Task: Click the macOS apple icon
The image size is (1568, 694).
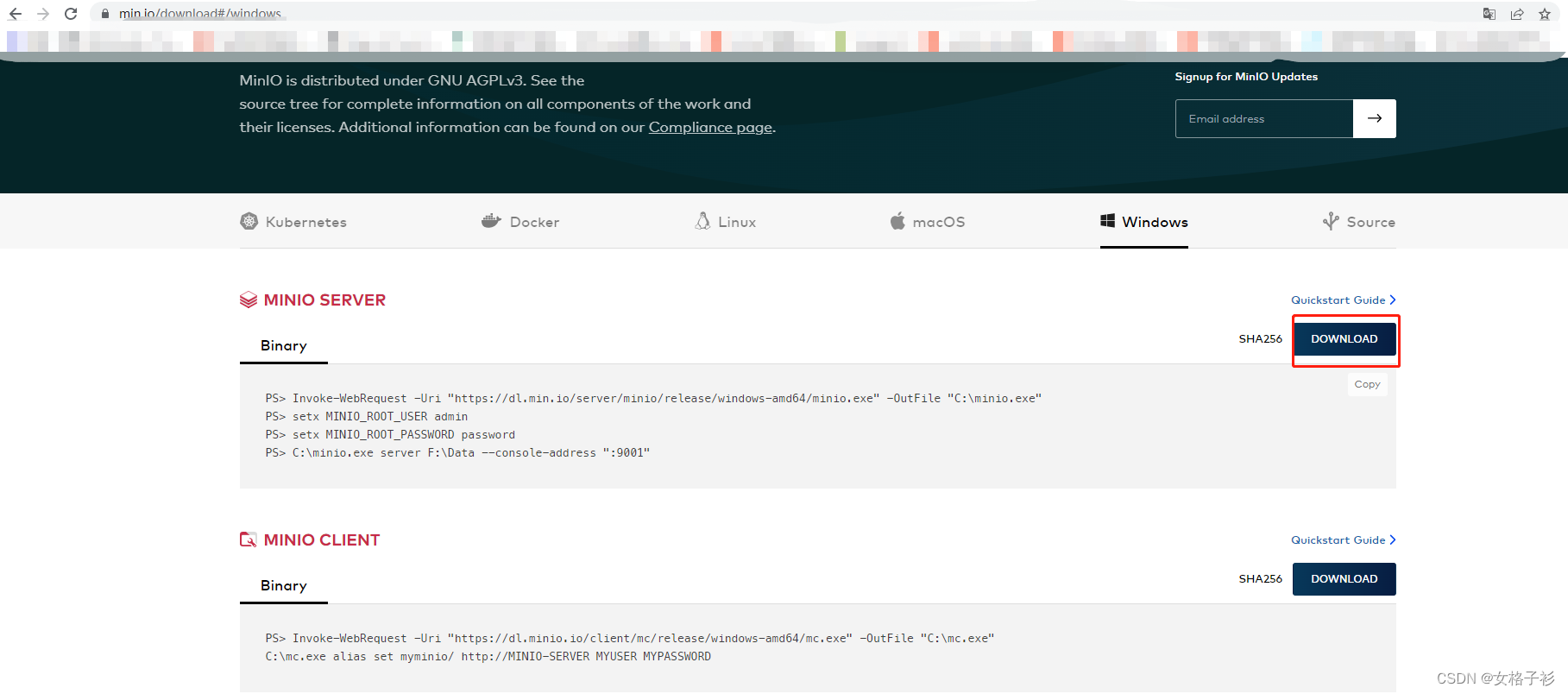Action: click(x=897, y=221)
